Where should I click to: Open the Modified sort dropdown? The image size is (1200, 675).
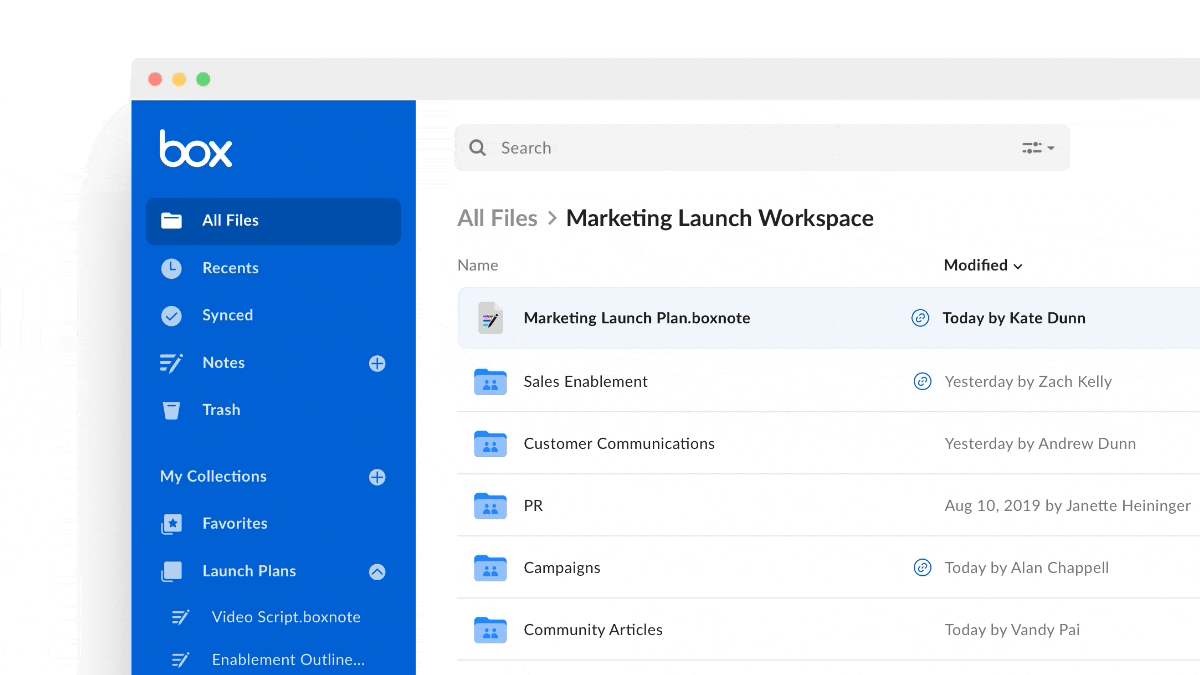click(983, 265)
